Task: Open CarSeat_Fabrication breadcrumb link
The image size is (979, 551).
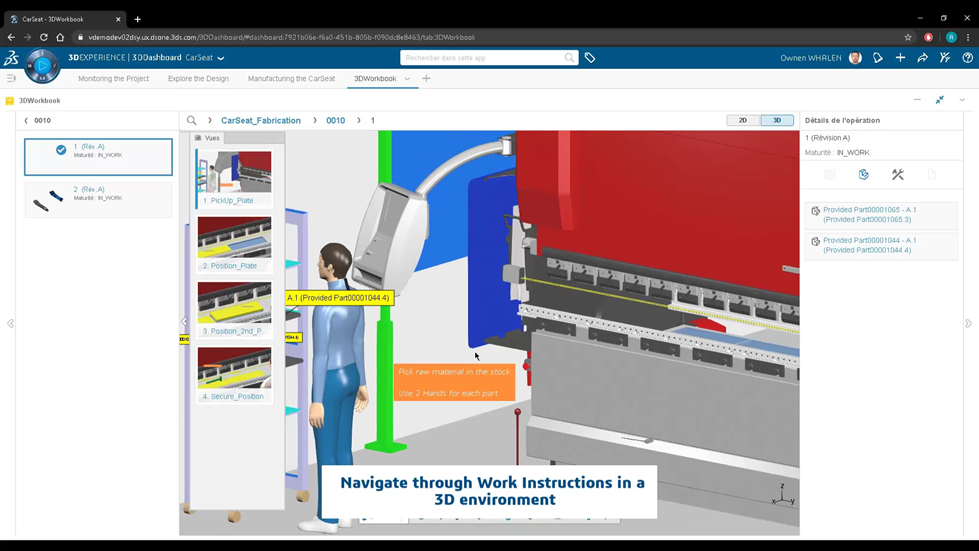Action: [261, 120]
